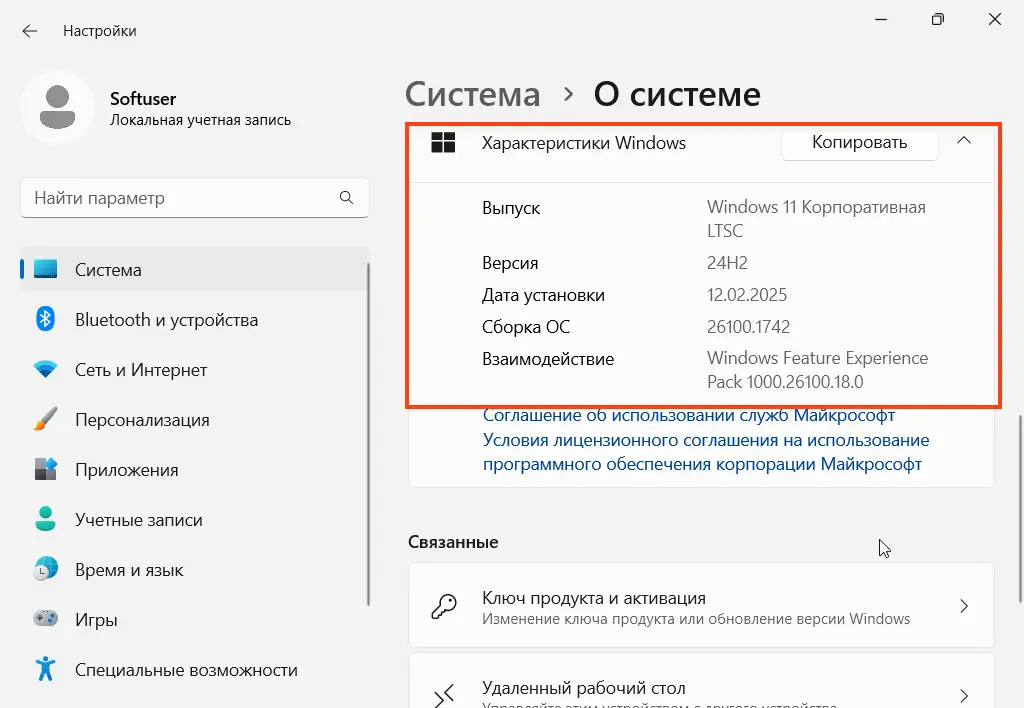1024x708 pixels.
Task: Click the Учетные записи person icon
Action: [x=46, y=519]
